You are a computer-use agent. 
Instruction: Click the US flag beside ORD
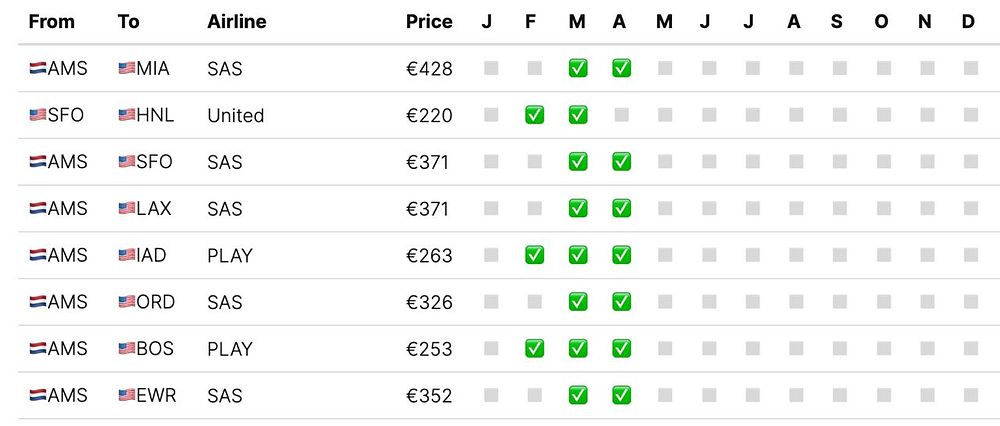(127, 302)
